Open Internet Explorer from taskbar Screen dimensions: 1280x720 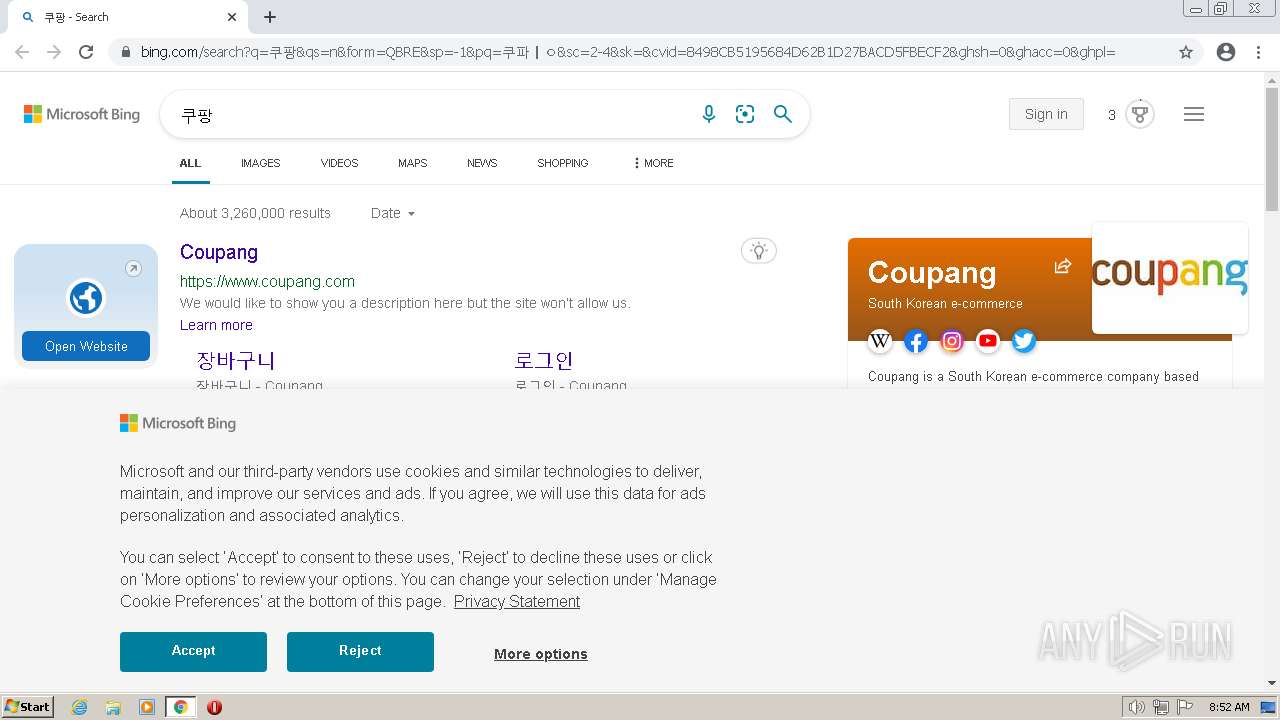(80, 707)
